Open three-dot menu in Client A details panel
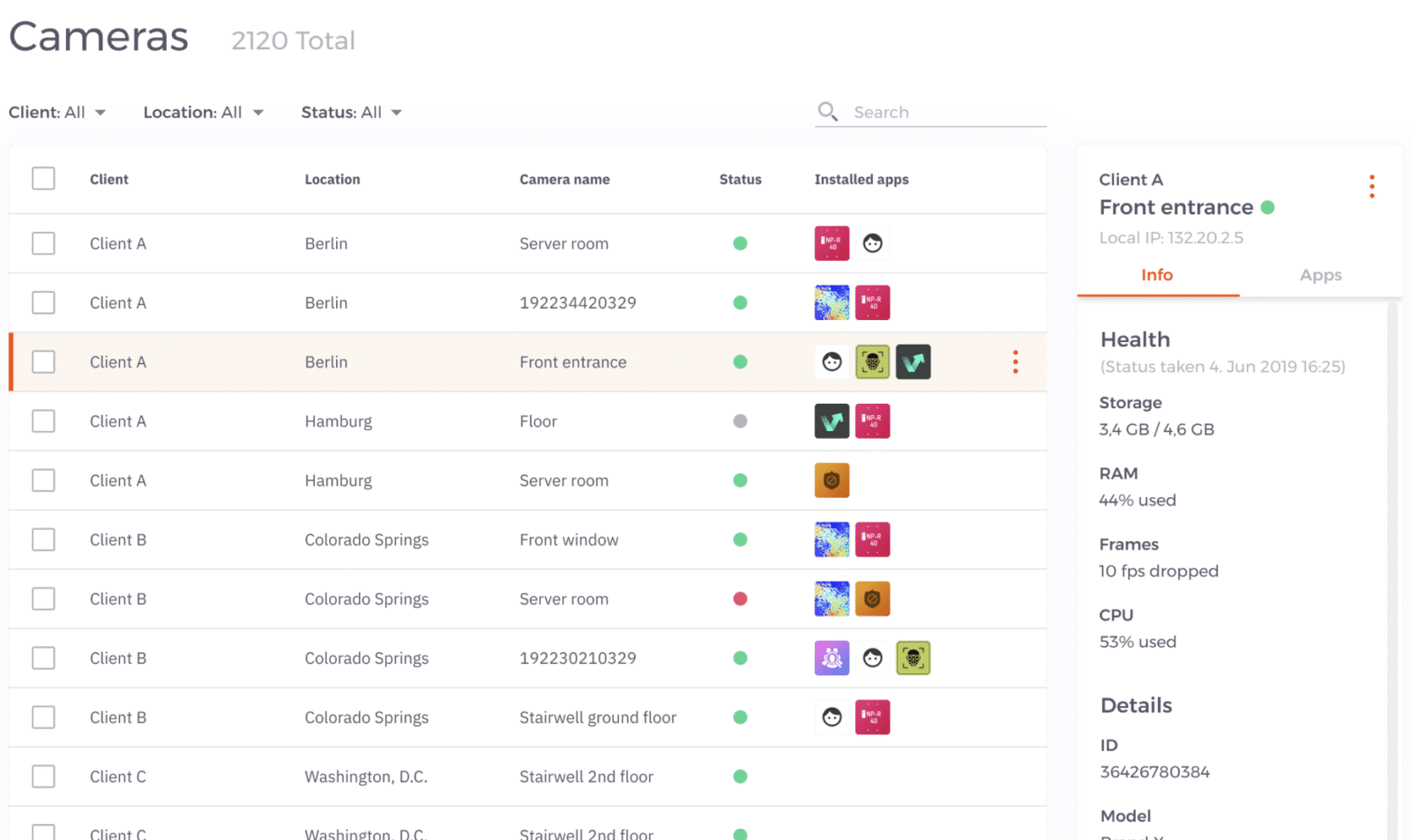 1371,187
